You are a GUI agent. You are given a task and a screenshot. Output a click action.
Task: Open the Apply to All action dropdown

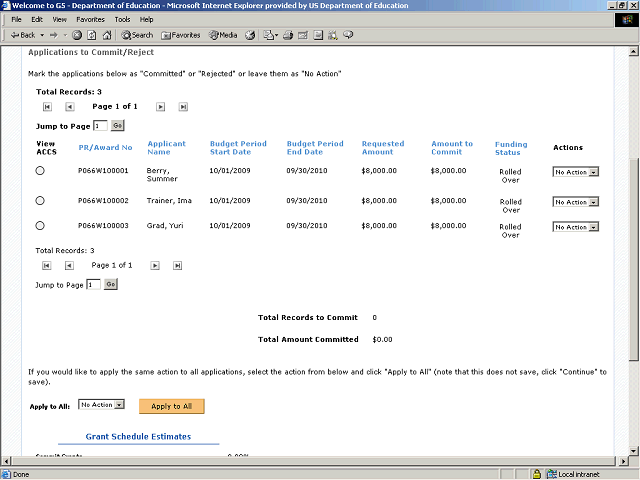click(x=101, y=404)
